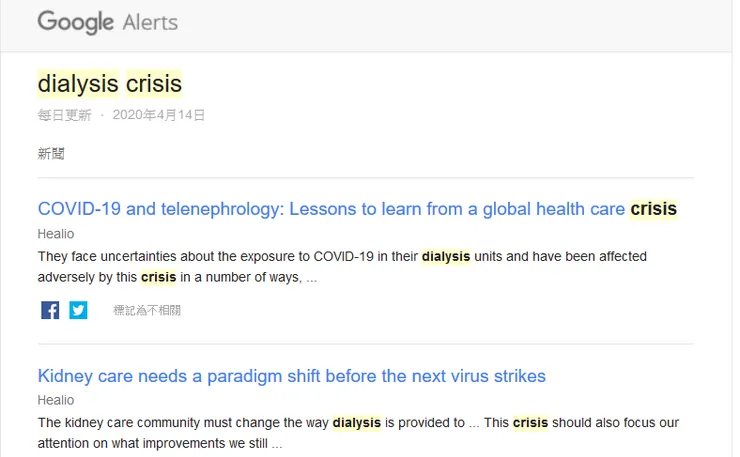Click highlighted "dialysis" in the second article snippet
This screenshot has width=740, height=457.
(356, 423)
